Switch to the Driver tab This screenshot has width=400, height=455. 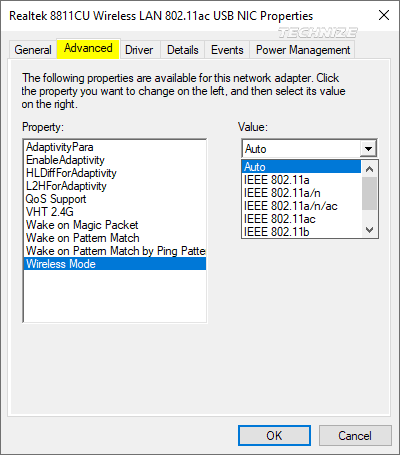tap(139, 50)
